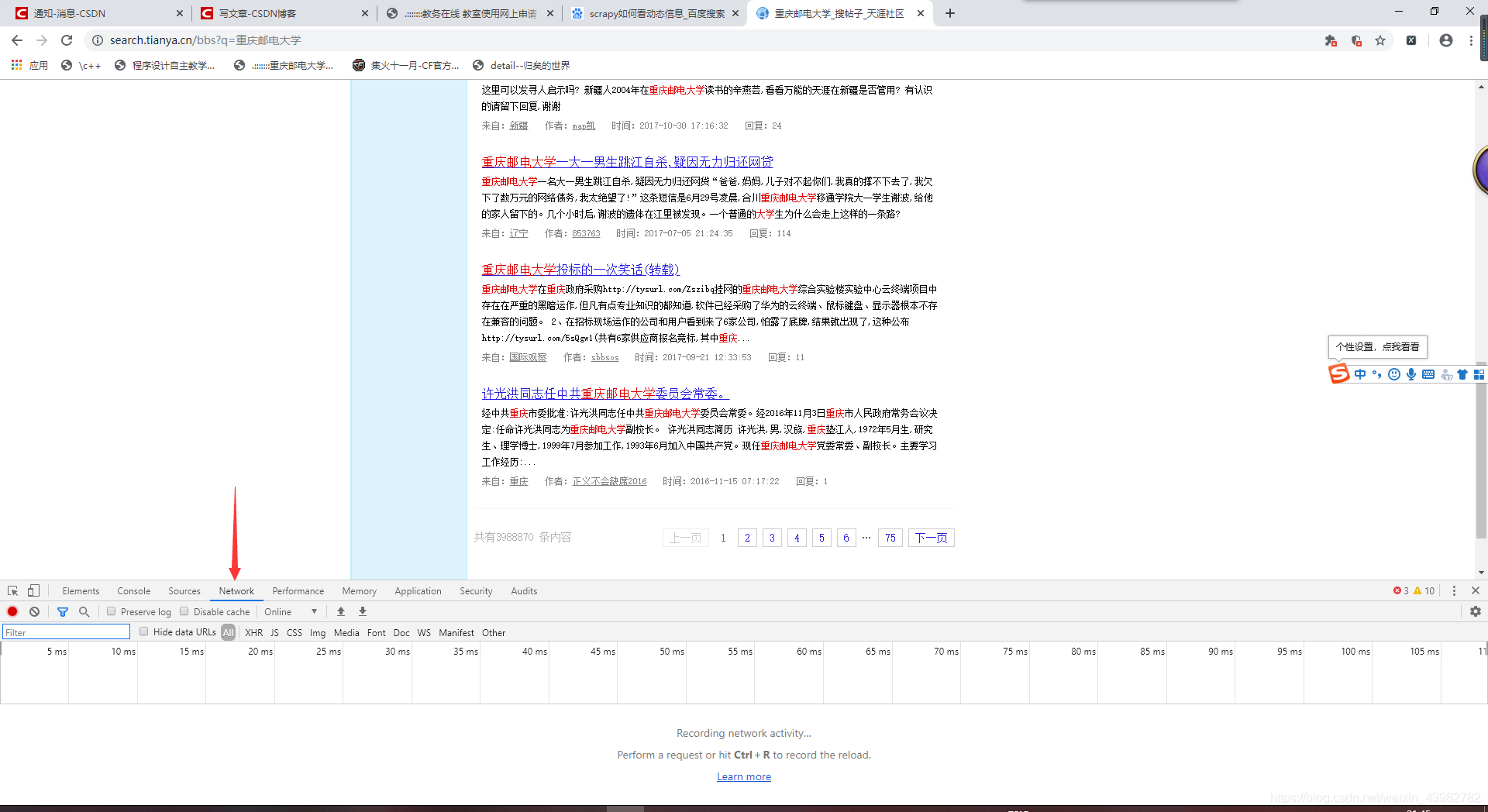Go to results page 2
The height and width of the screenshot is (812, 1488).
click(747, 538)
